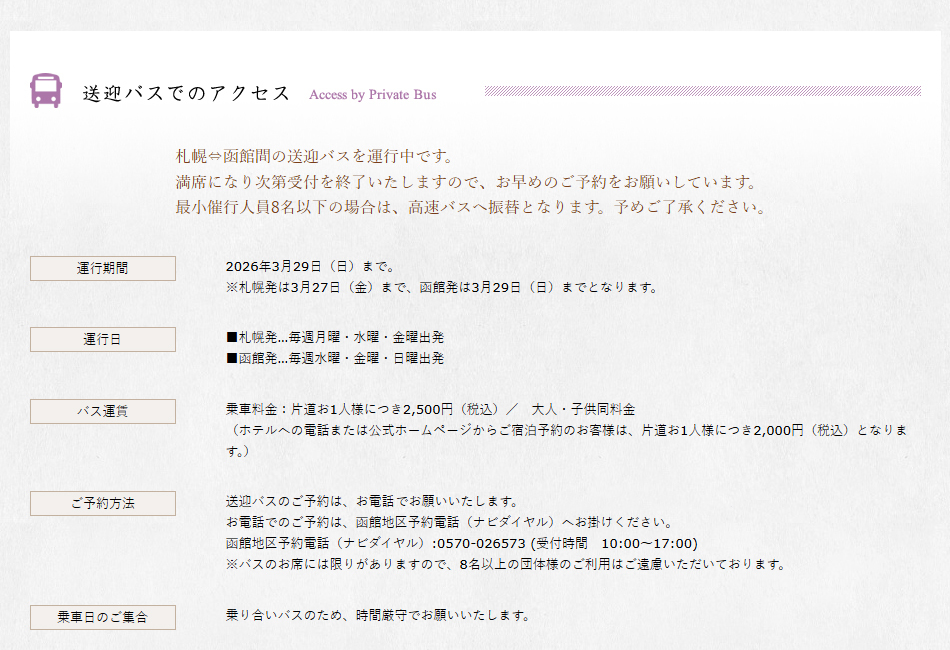Image resolution: width=950 pixels, height=650 pixels.
Task: Click the line starting 最小催行人員8名以下の場合
Action: [471, 207]
